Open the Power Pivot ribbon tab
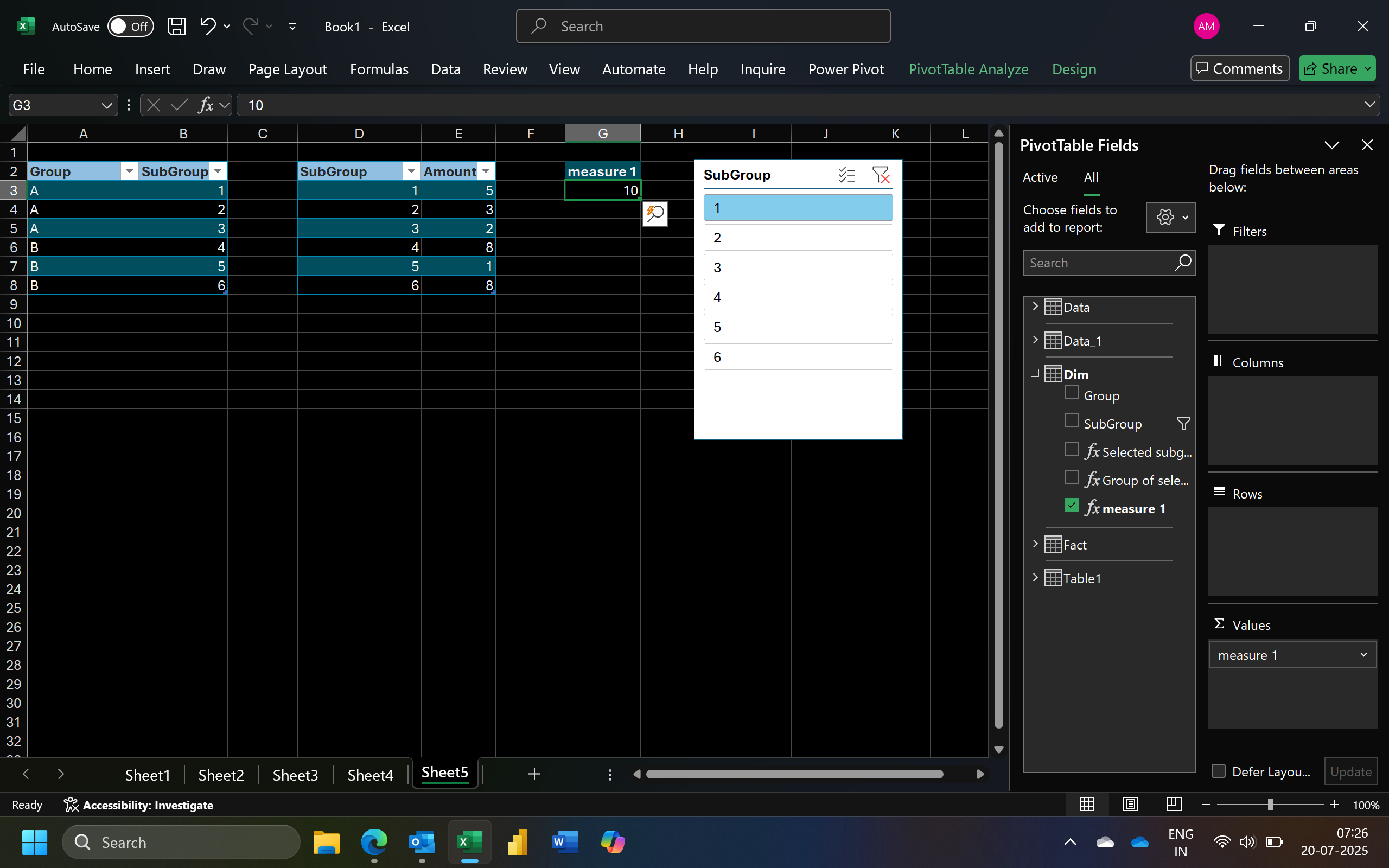Image resolution: width=1389 pixels, height=868 pixels. tap(846, 69)
